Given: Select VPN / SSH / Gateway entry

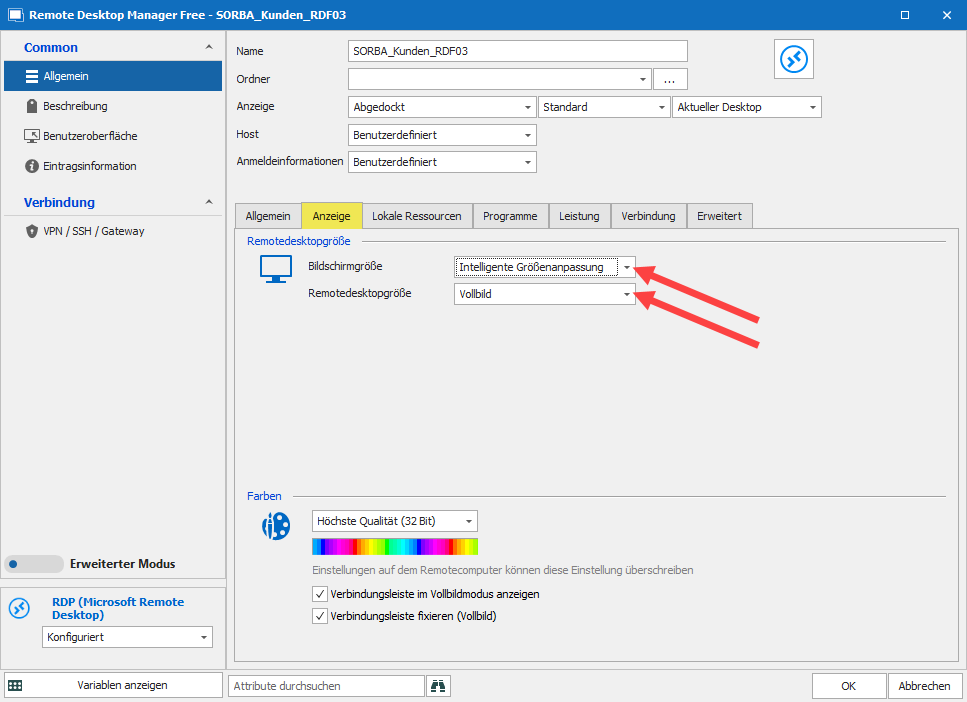Looking at the screenshot, I should point(93,231).
